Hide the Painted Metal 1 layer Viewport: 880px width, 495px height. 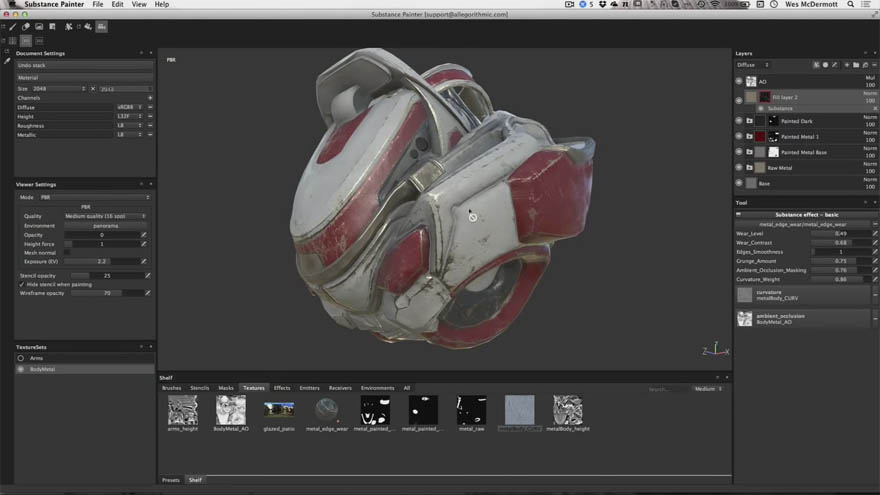[739, 136]
